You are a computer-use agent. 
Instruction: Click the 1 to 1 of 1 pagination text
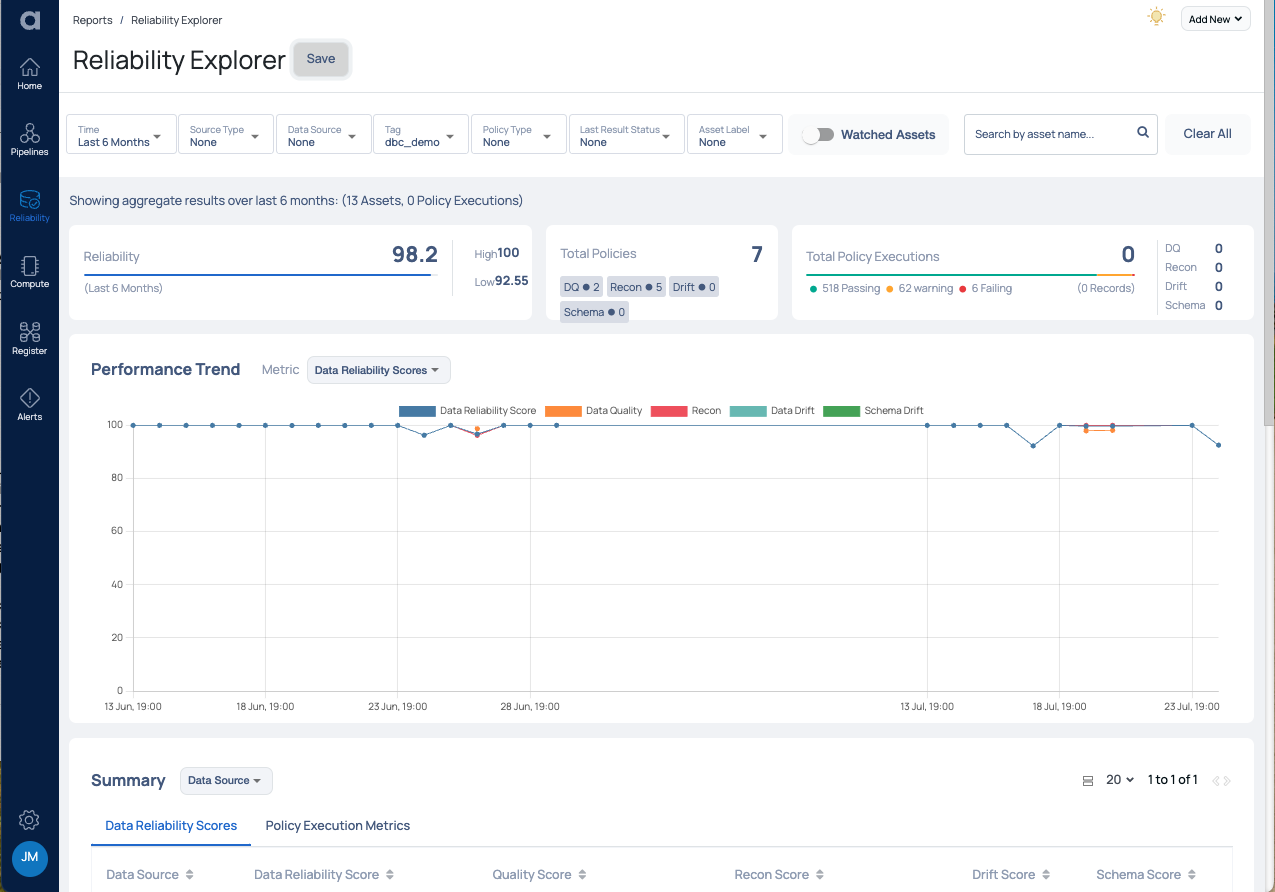[x=1172, y=780]
